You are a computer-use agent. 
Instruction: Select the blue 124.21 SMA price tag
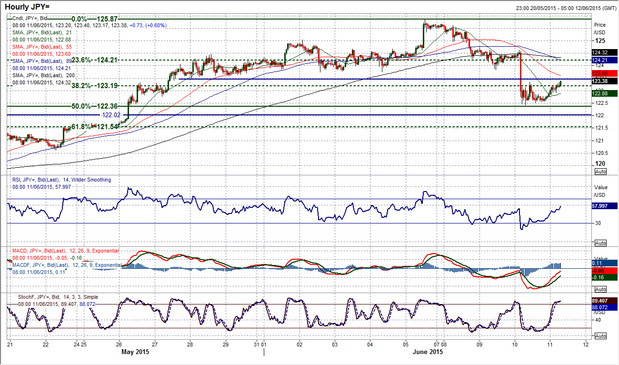click(x=604, y=60)
